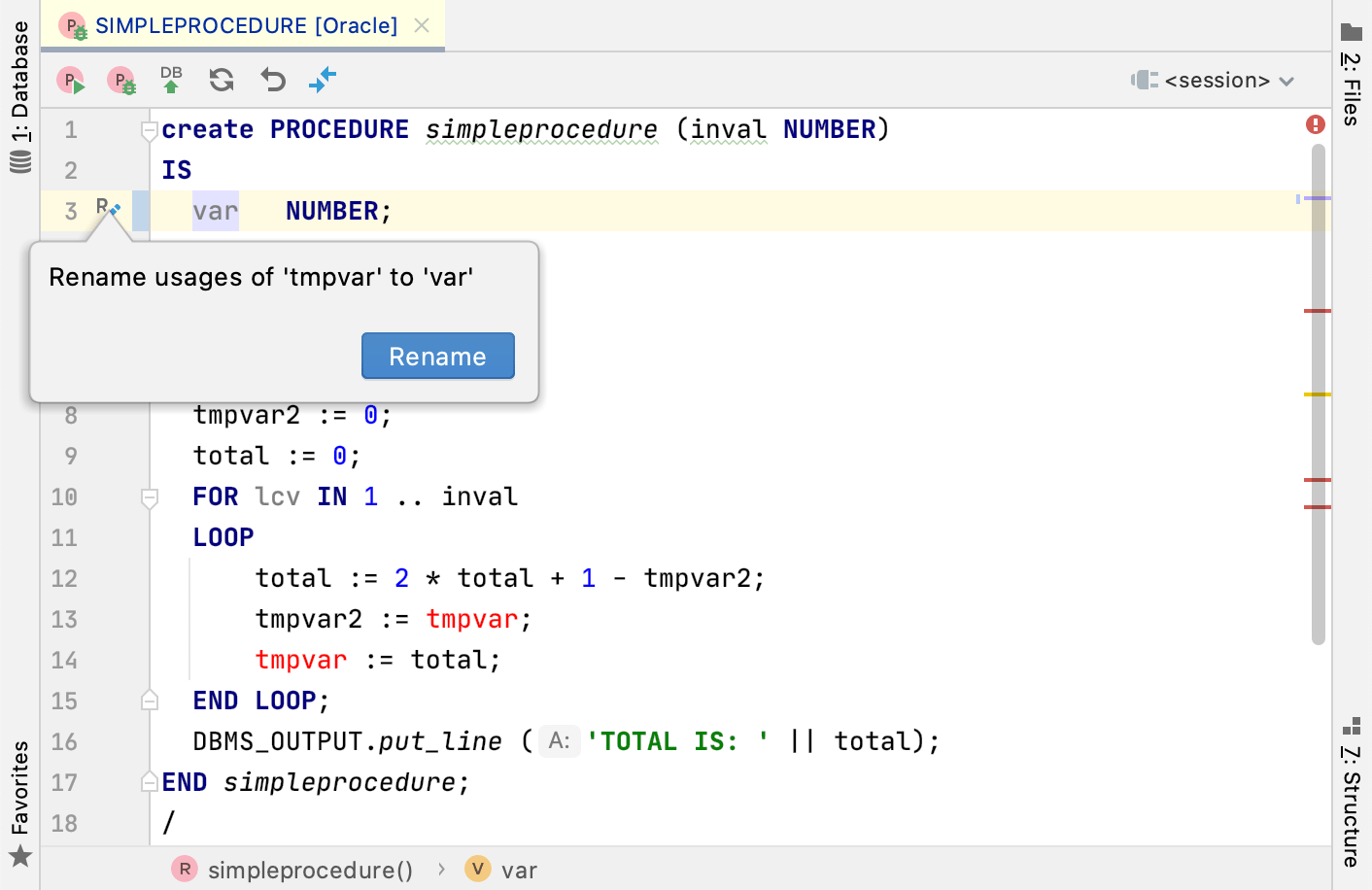Run the stored procedure with the play icon
The height and width of the screenshot is (890, 1372).
pyautogui.click(x=71, y=80)
